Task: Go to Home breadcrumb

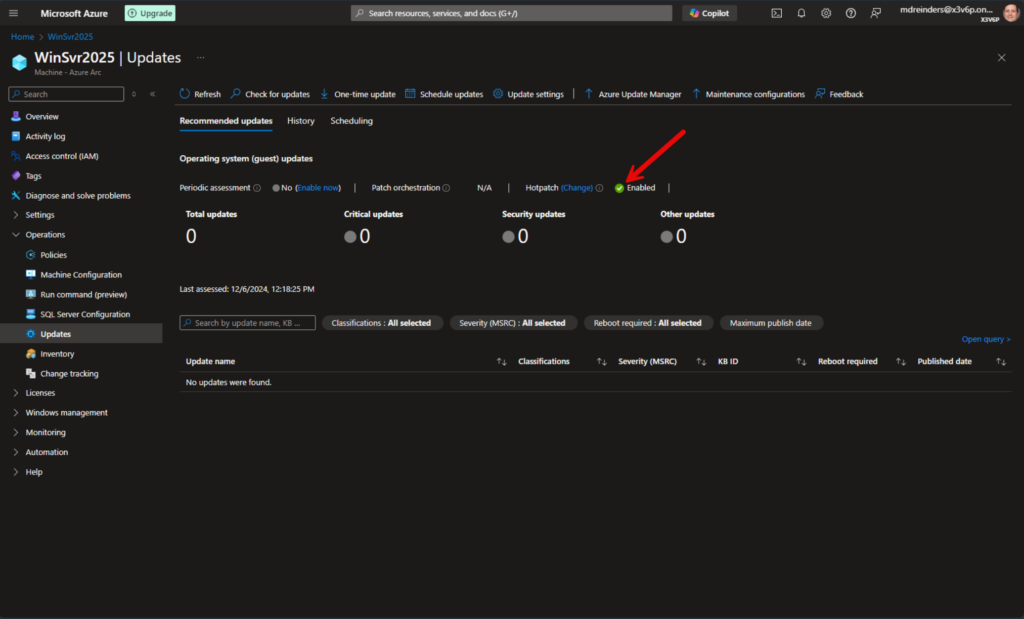Action: pyautogui.click(x=22, y=37)
